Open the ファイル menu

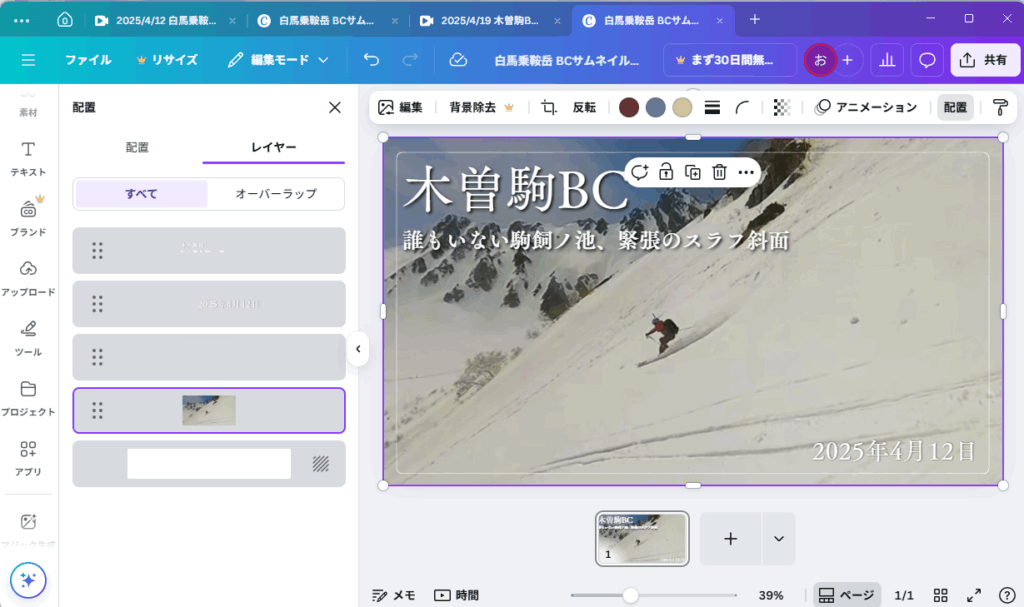88,60
